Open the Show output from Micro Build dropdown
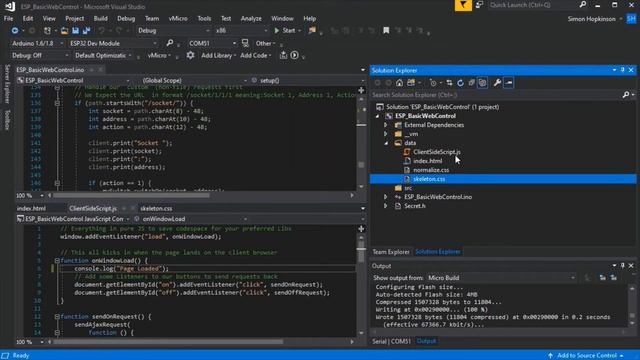 coord(502,278)
